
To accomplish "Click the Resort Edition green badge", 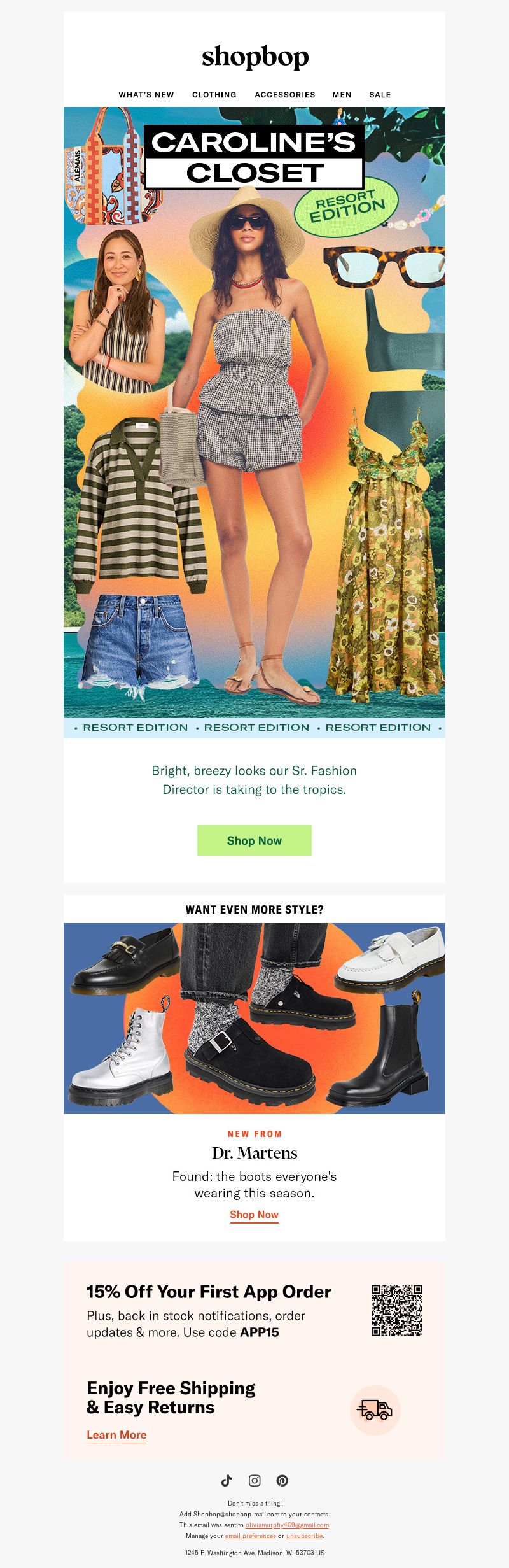I will point(346,205).
